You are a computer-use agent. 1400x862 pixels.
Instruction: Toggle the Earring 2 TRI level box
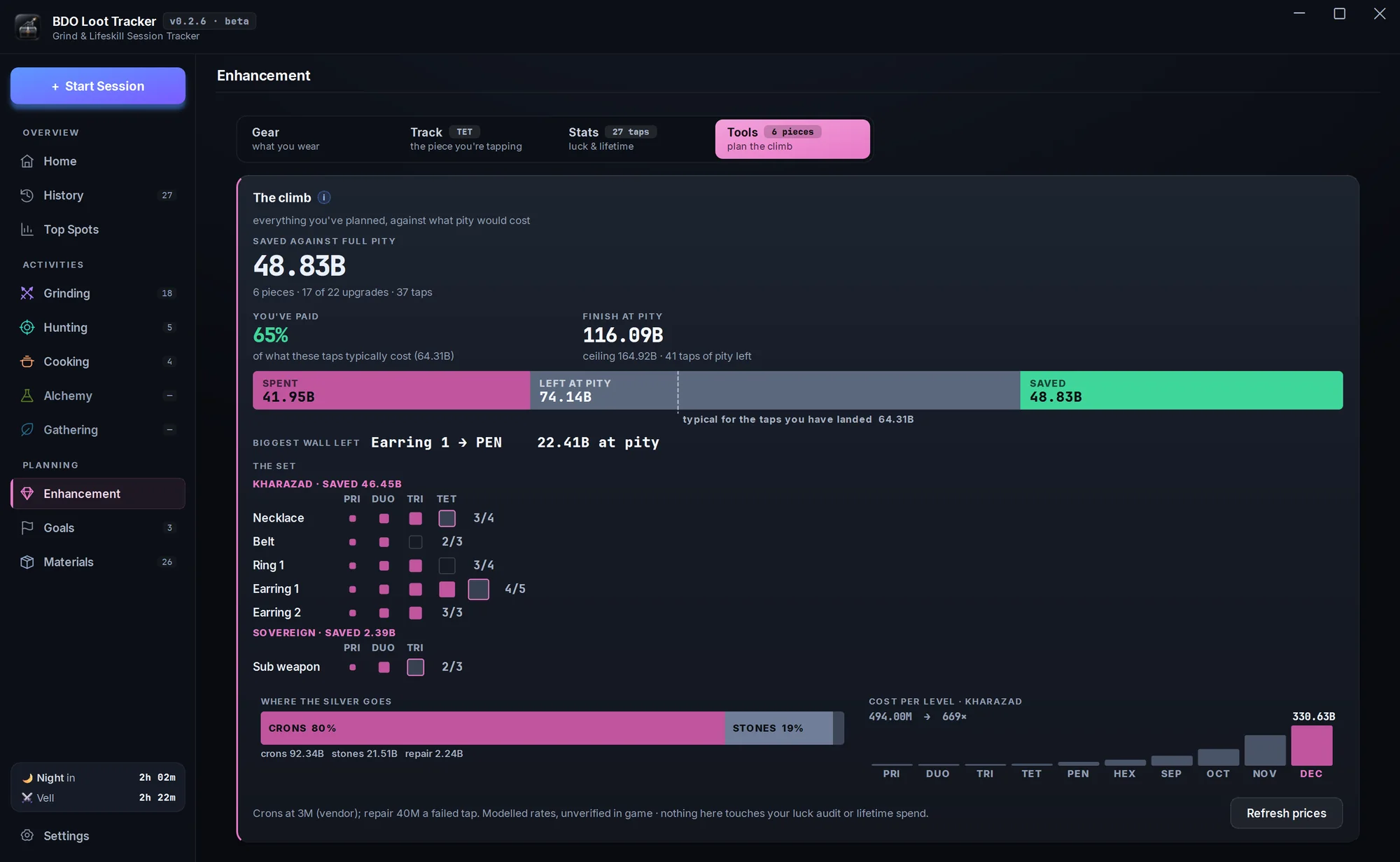point(415,613)
